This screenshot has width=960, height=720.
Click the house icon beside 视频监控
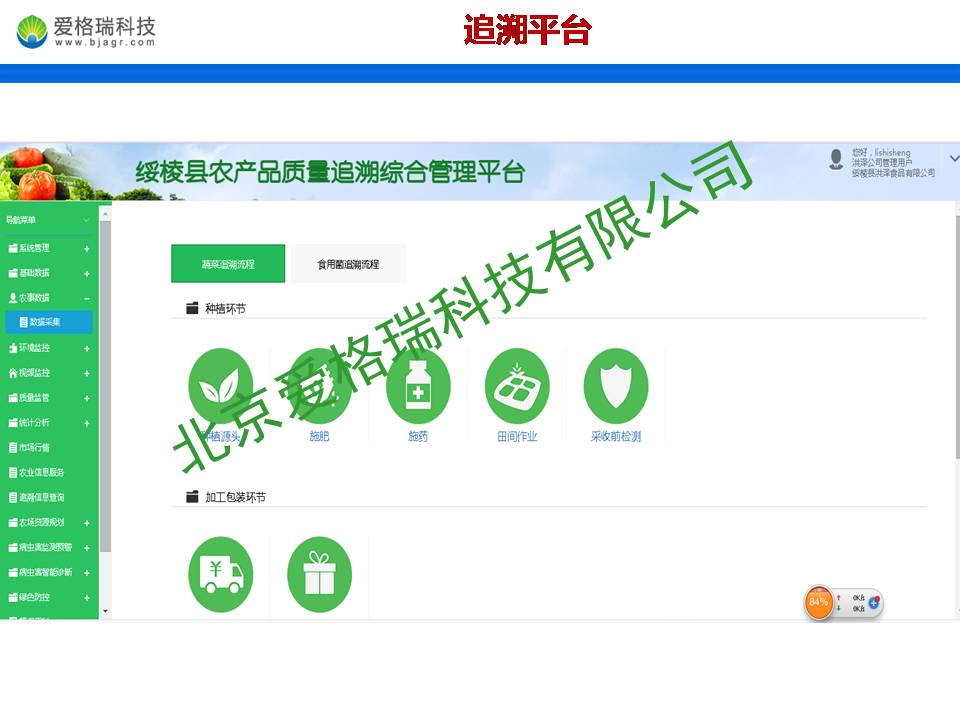coord(13,373)
